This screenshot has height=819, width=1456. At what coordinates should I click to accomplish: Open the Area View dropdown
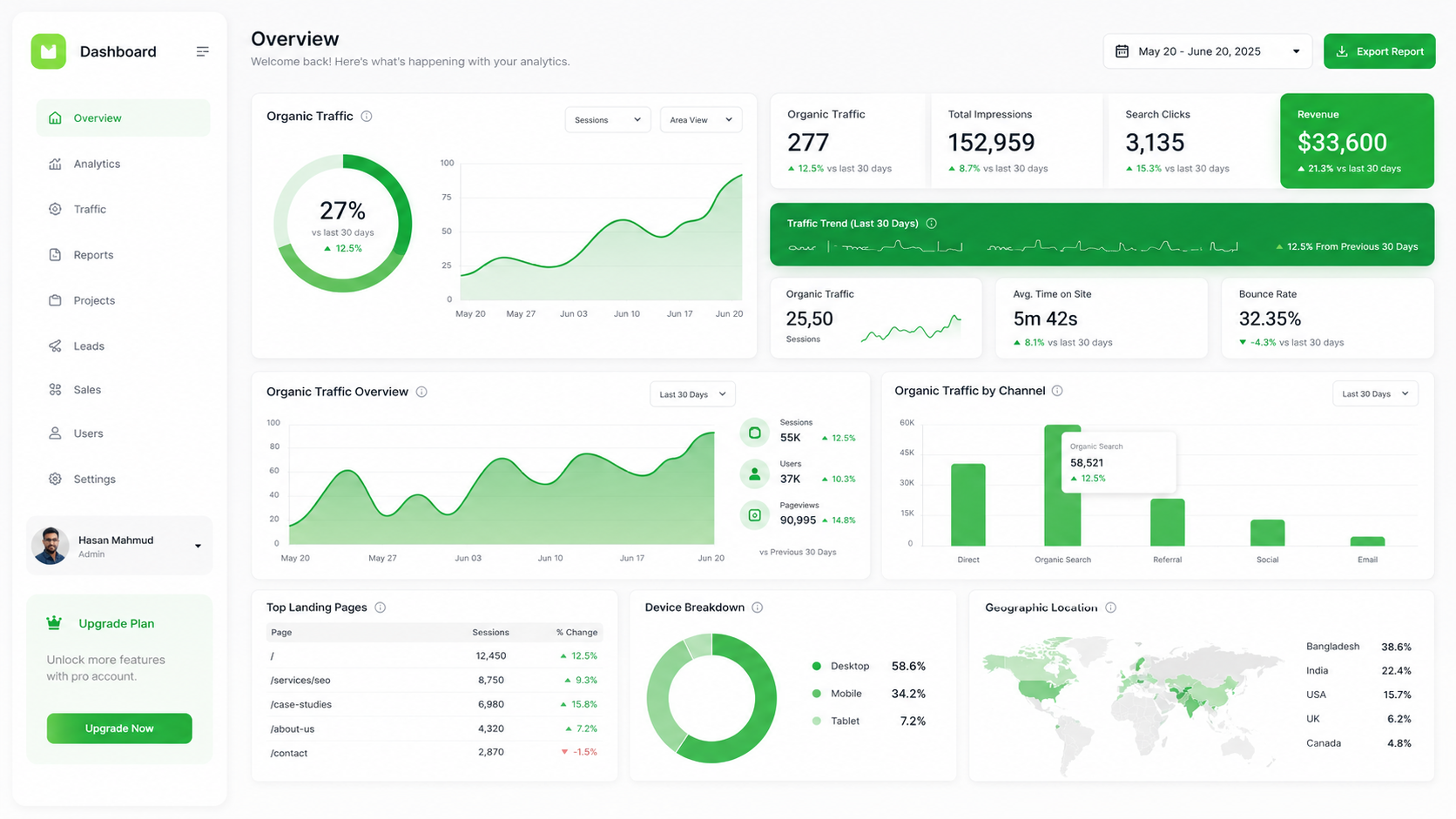tap(701, 120)
